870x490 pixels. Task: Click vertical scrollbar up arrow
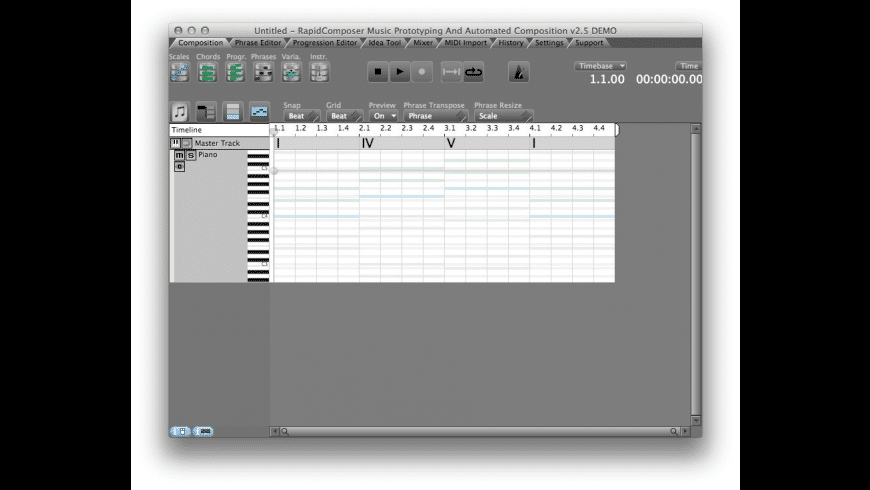696,129
